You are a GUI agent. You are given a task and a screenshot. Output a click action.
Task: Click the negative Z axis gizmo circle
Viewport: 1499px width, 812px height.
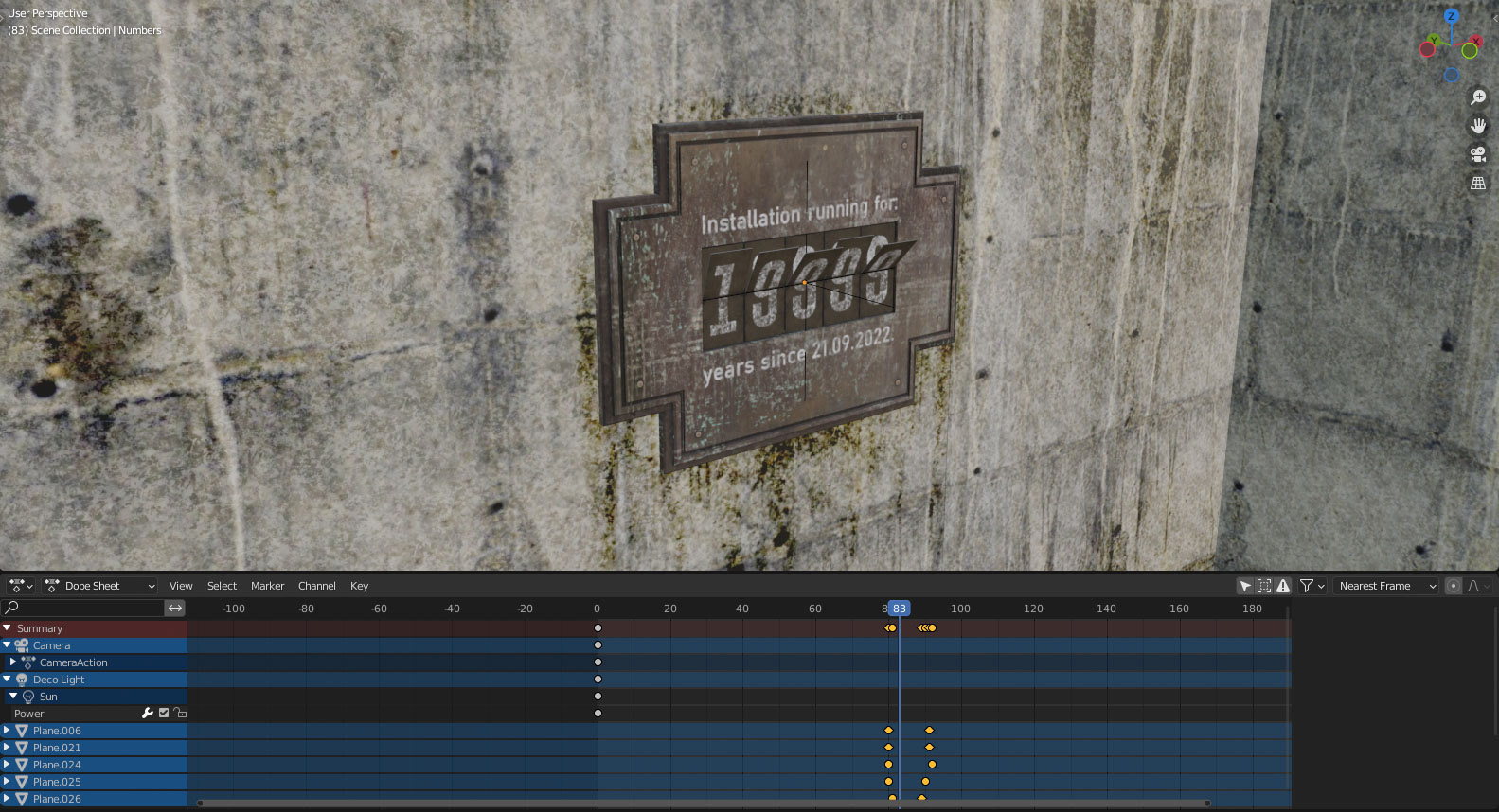coord(1452,75)
